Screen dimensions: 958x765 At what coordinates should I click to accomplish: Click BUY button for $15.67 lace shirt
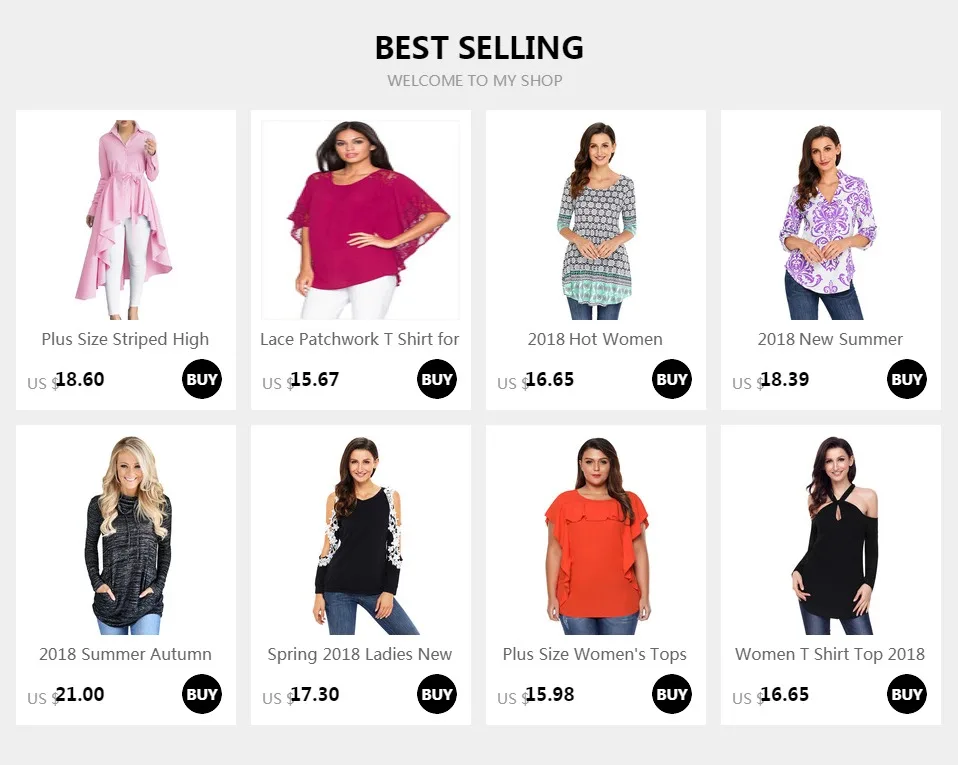(x=437, y=379)
